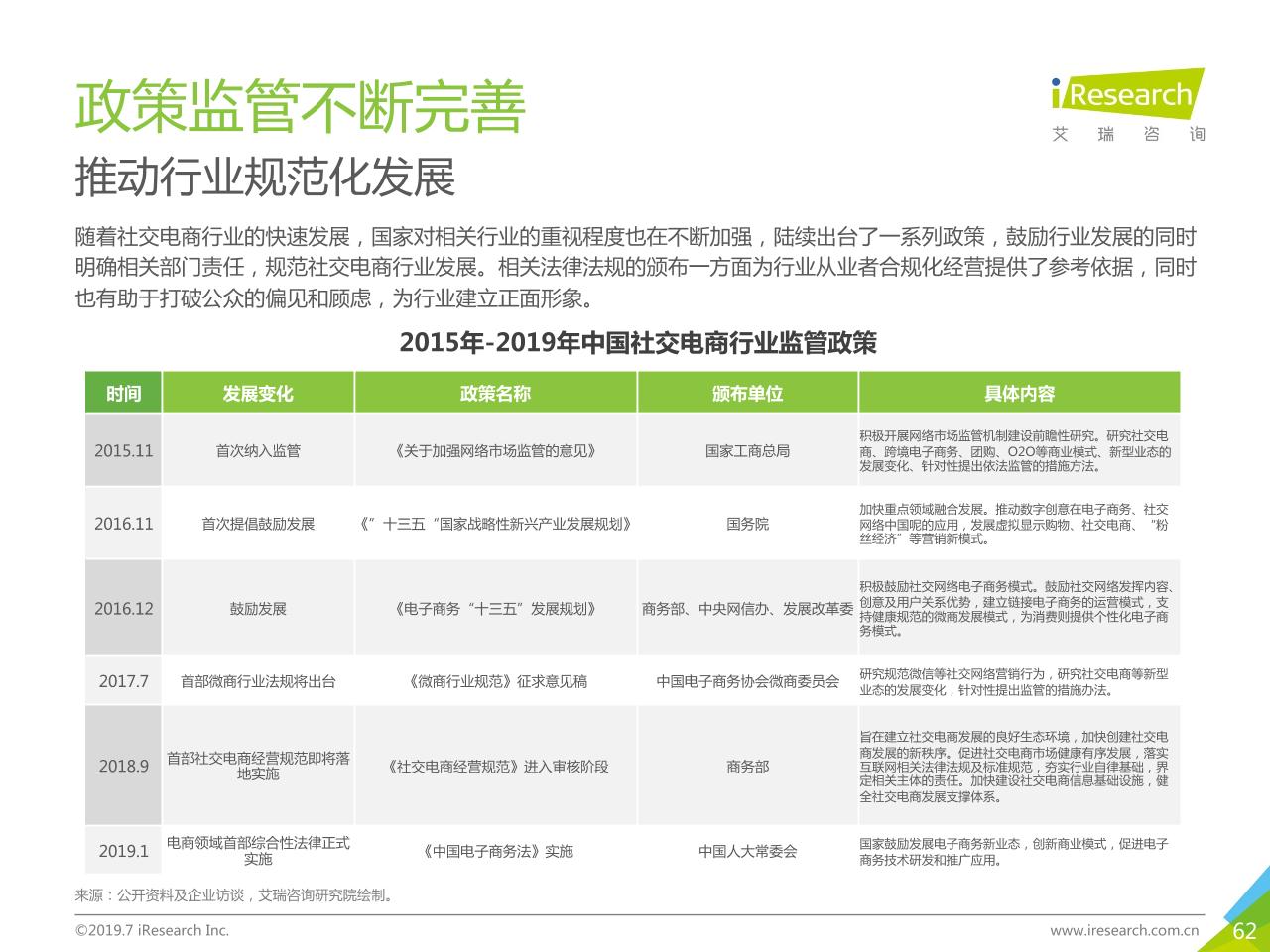1270x952 pixels.
Task: Click the 政策名称 column header
Action: [x=495, y=393]
